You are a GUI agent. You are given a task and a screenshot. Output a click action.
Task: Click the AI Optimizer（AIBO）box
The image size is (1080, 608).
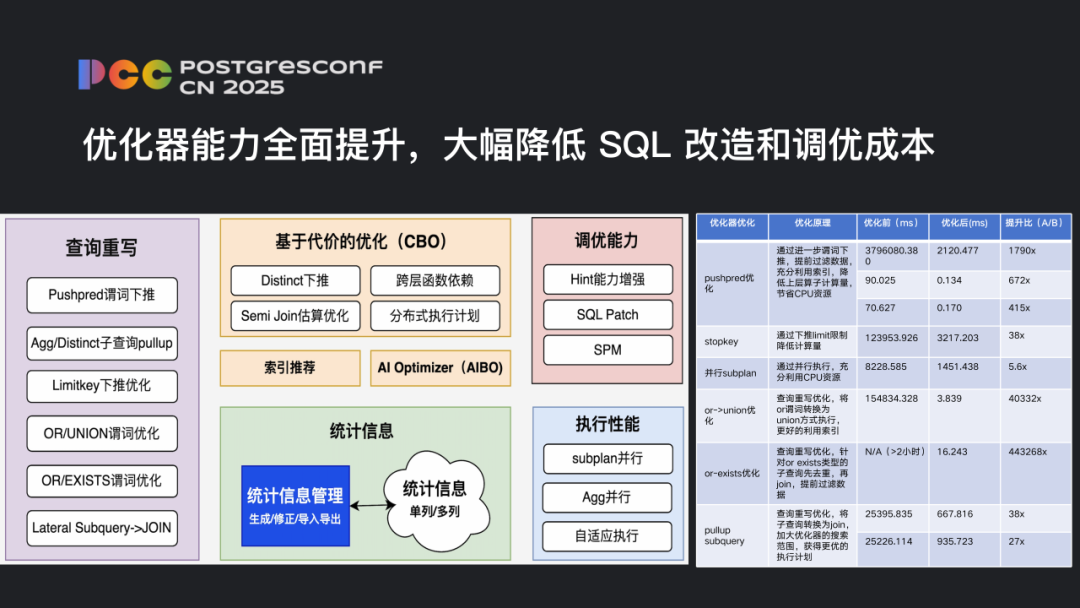click(440, 368)
